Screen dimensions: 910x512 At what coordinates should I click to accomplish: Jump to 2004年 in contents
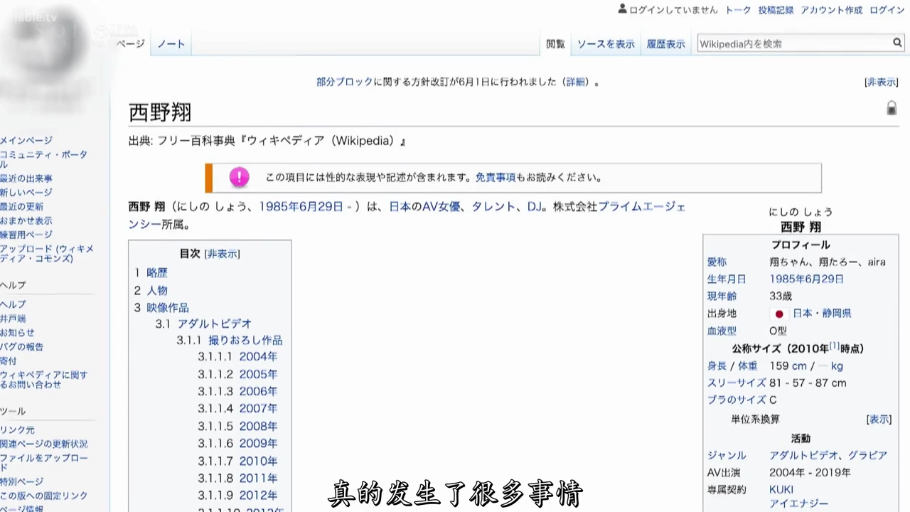[x=258, y=356]
